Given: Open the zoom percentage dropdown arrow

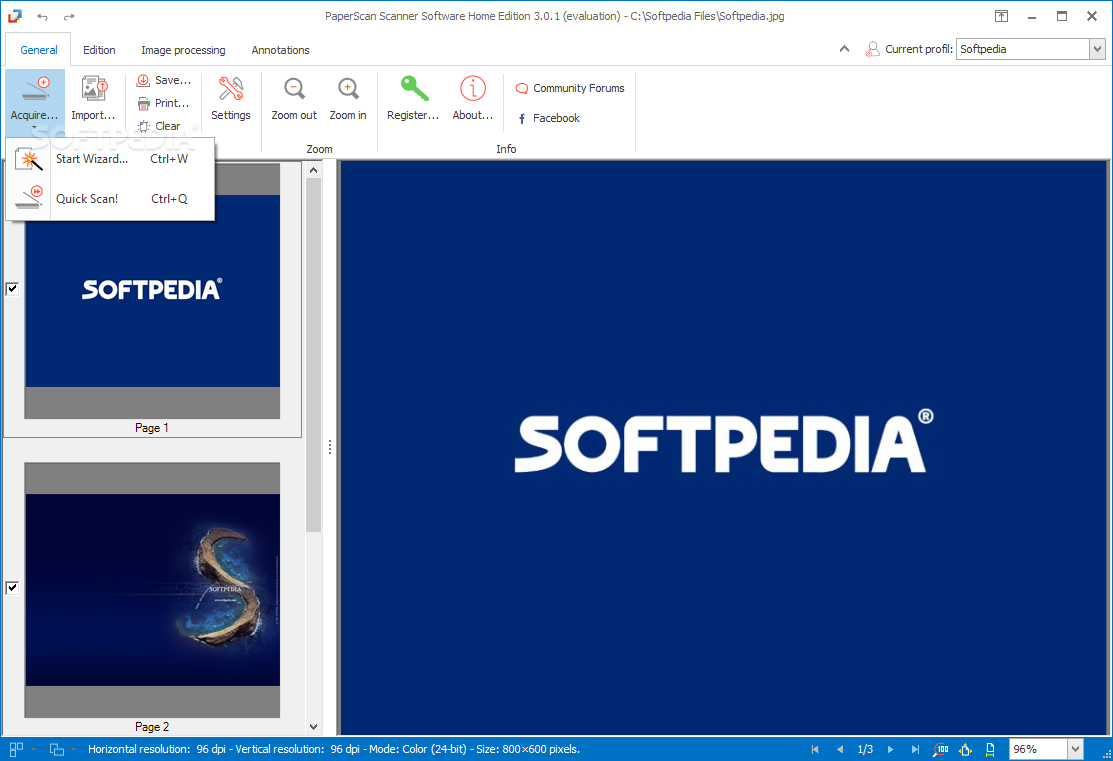Looking at the screenshot, I should [1075, 749].
